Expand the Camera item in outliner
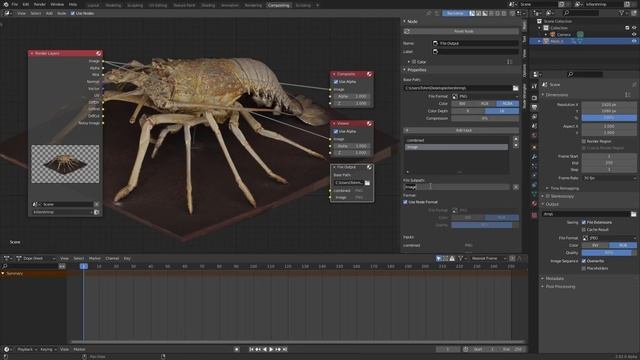 (546, 35)
